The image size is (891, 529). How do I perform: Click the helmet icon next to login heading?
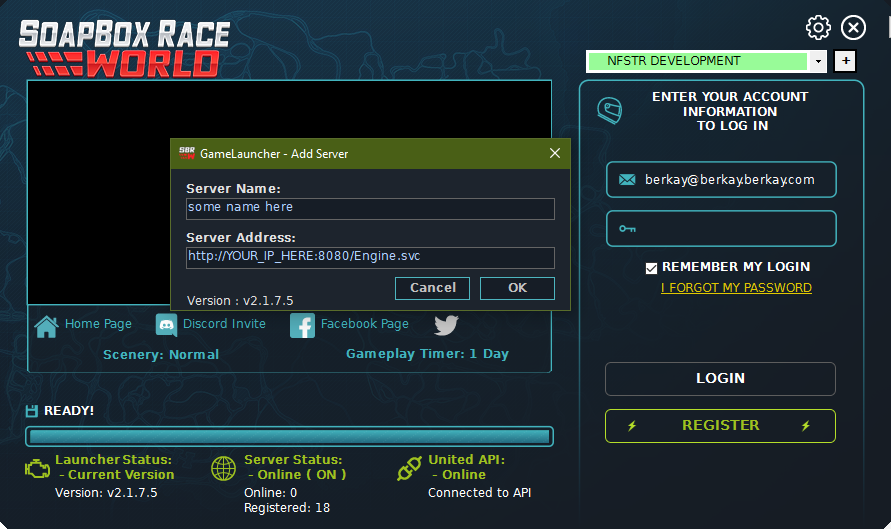[610, 110]
